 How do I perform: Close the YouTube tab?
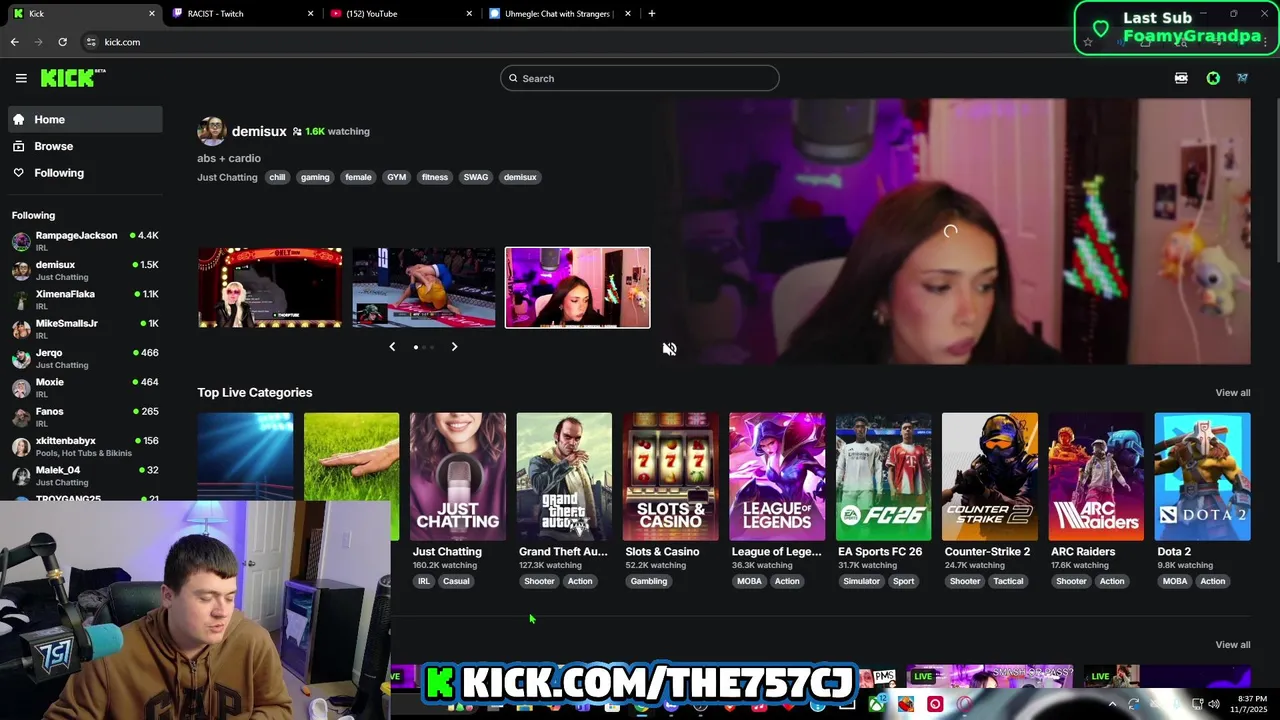tap(469, 14)
